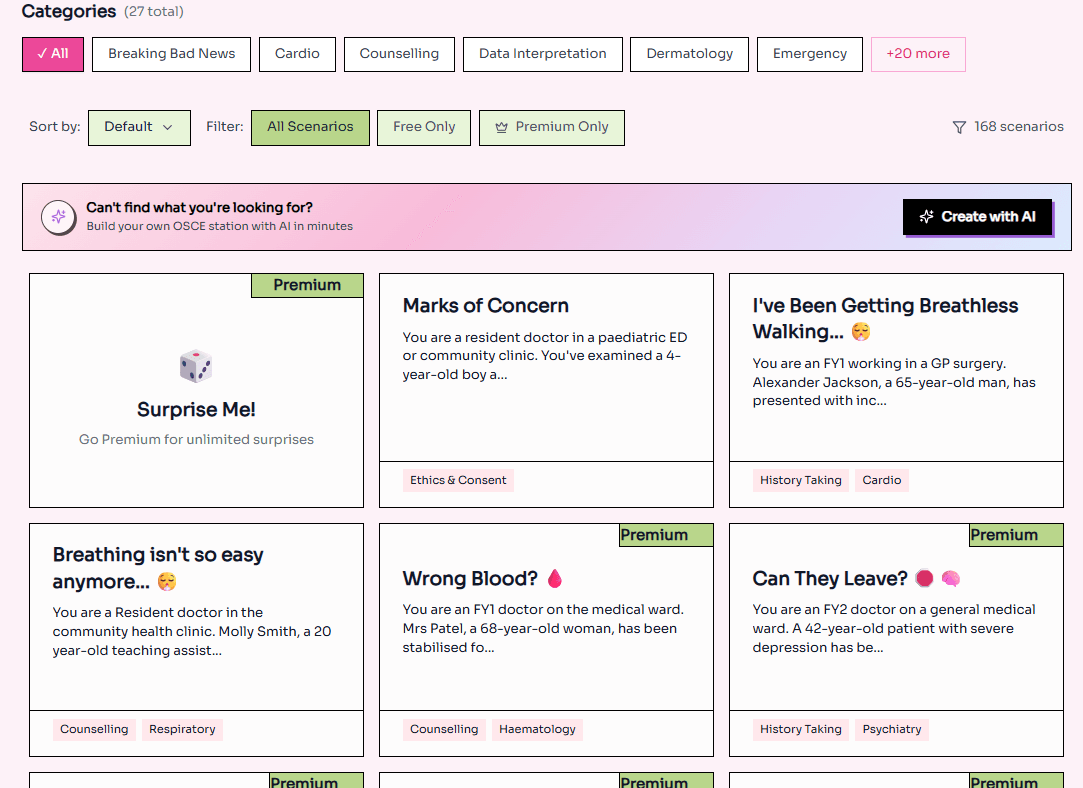Click the crown icon on Premium Only
Screen dimensions: 1083x788
point(502,128)
